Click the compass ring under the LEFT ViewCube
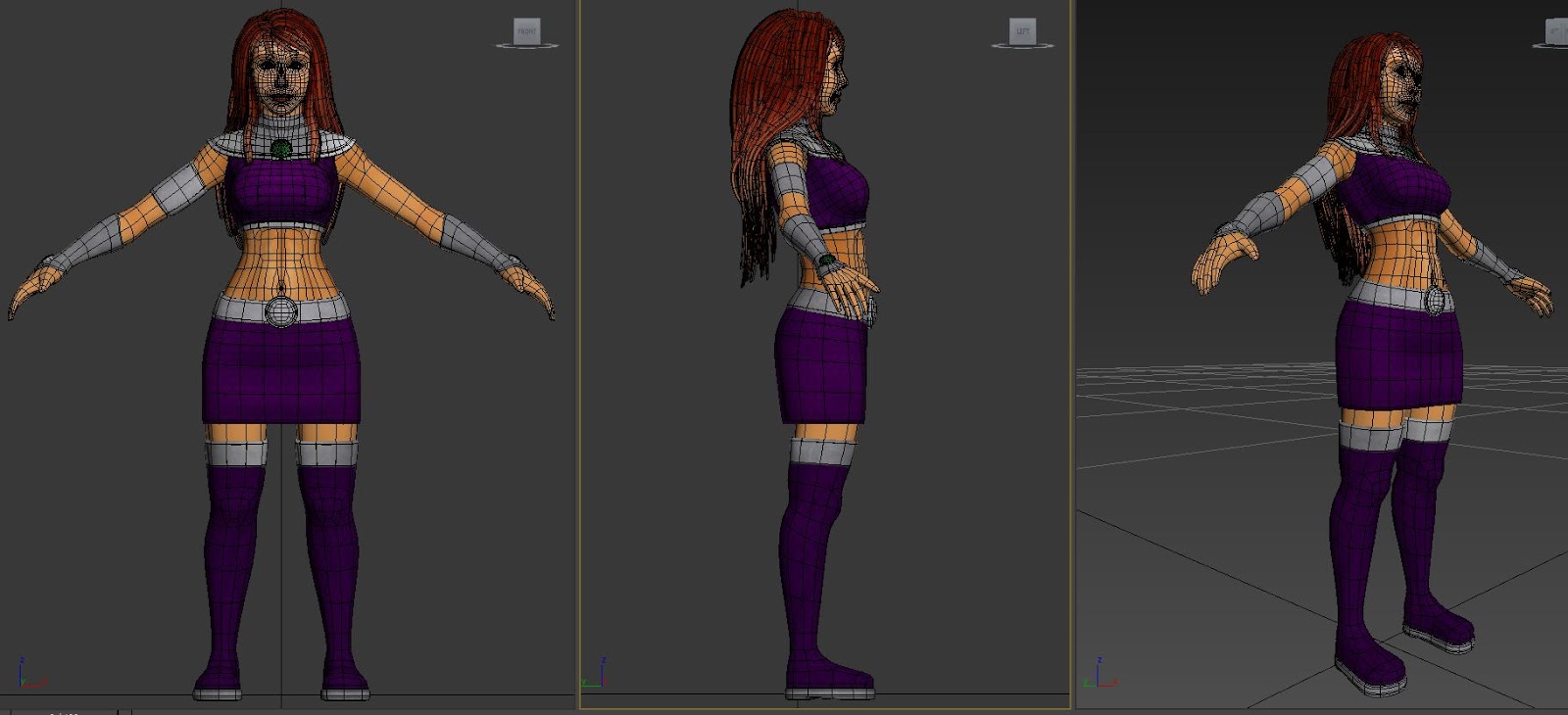The width and height of the screenshot is (1568, 715). 1022,45
